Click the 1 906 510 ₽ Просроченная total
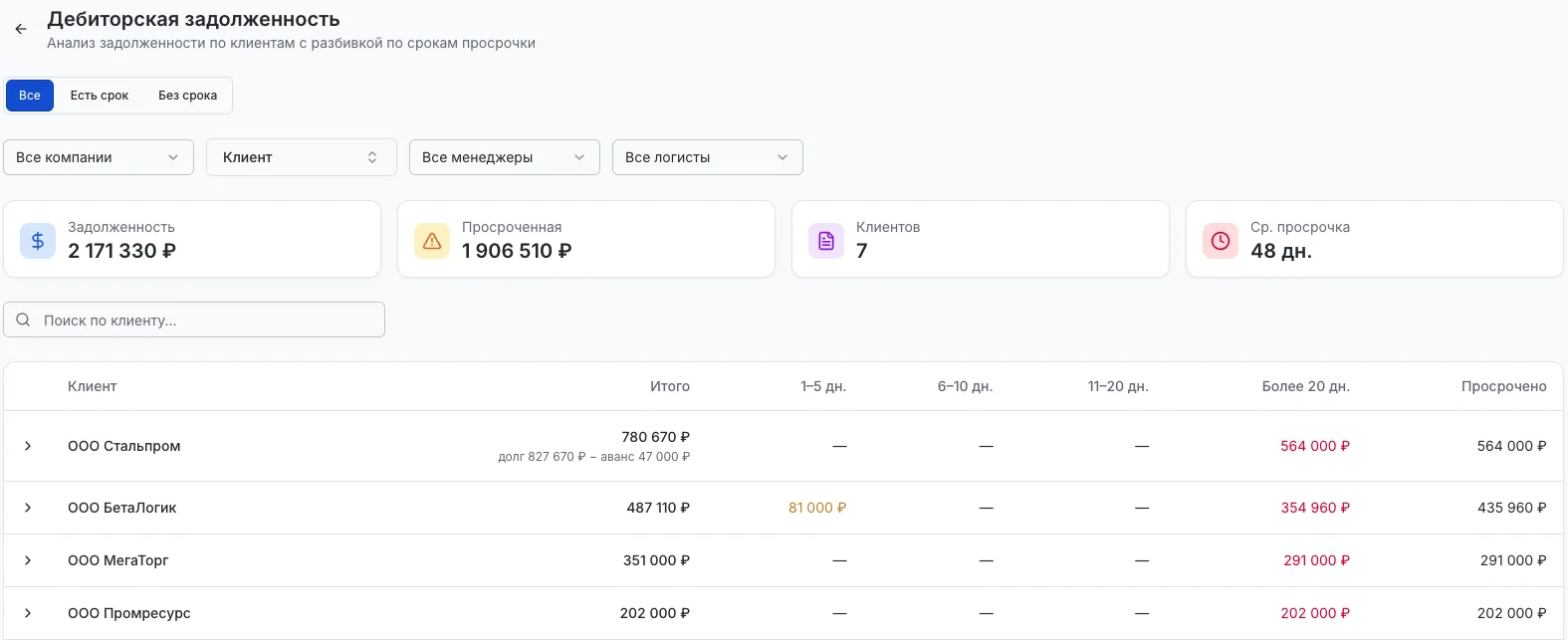 click(517, 251)
